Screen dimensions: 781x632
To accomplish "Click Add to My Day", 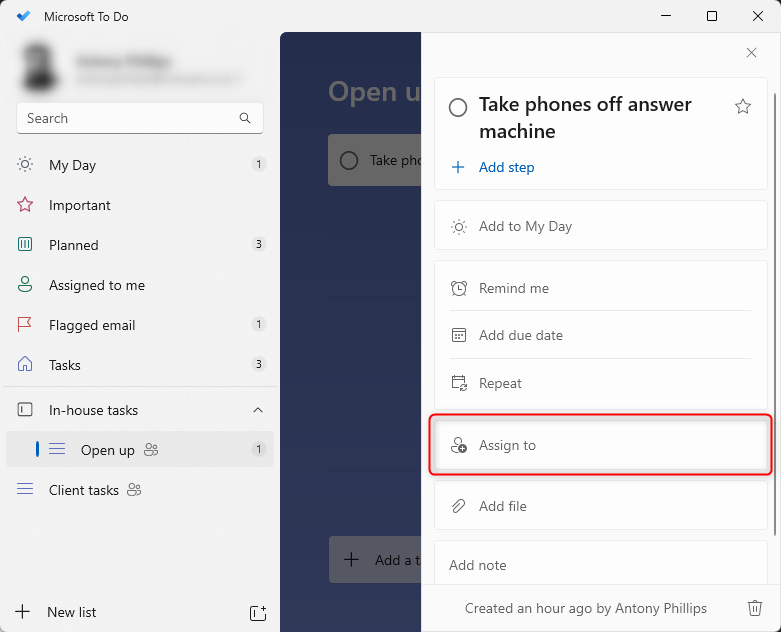I will pyautogui.click(x=525, y=226).
